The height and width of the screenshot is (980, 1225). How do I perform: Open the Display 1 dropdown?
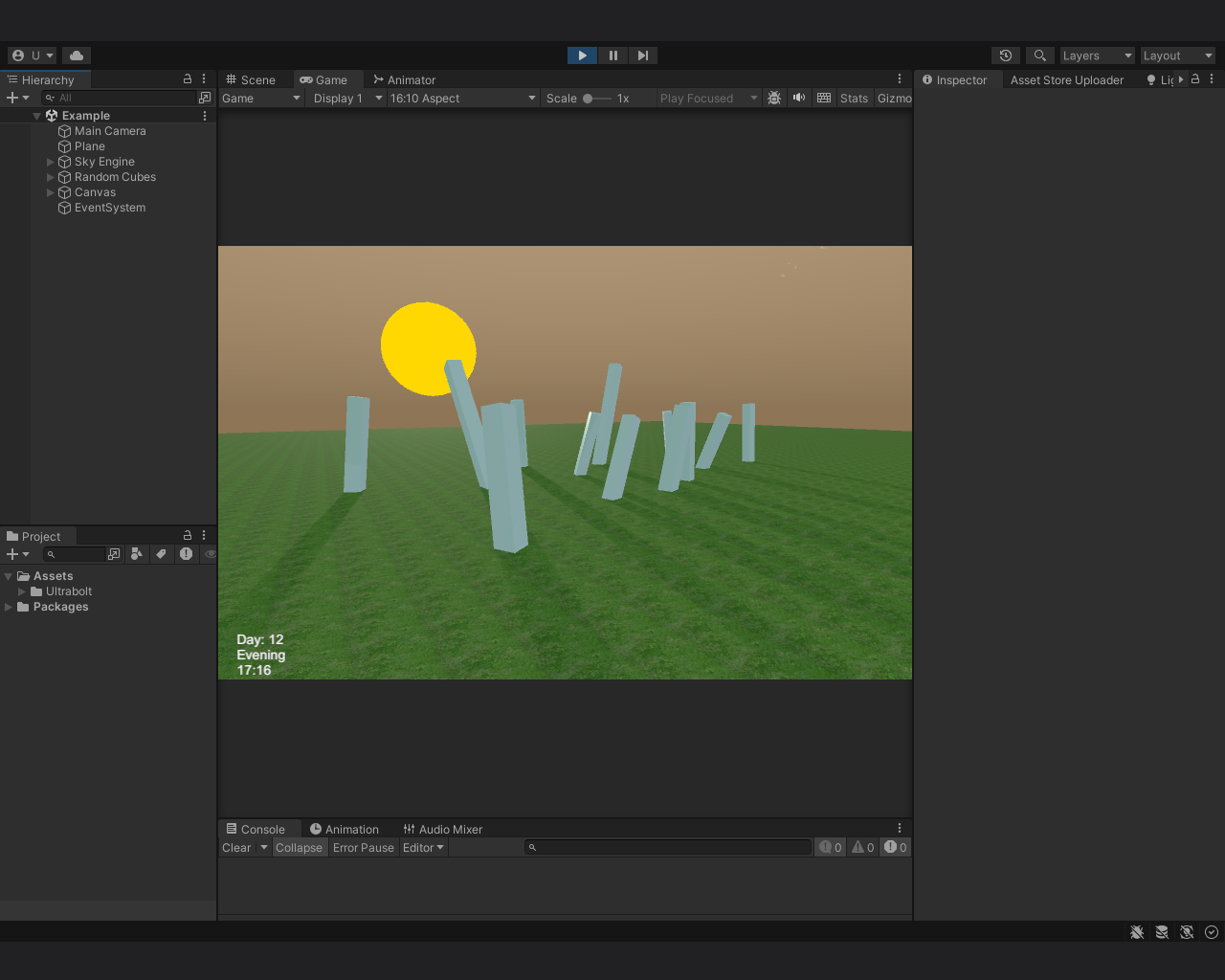[x=347, y=99]
